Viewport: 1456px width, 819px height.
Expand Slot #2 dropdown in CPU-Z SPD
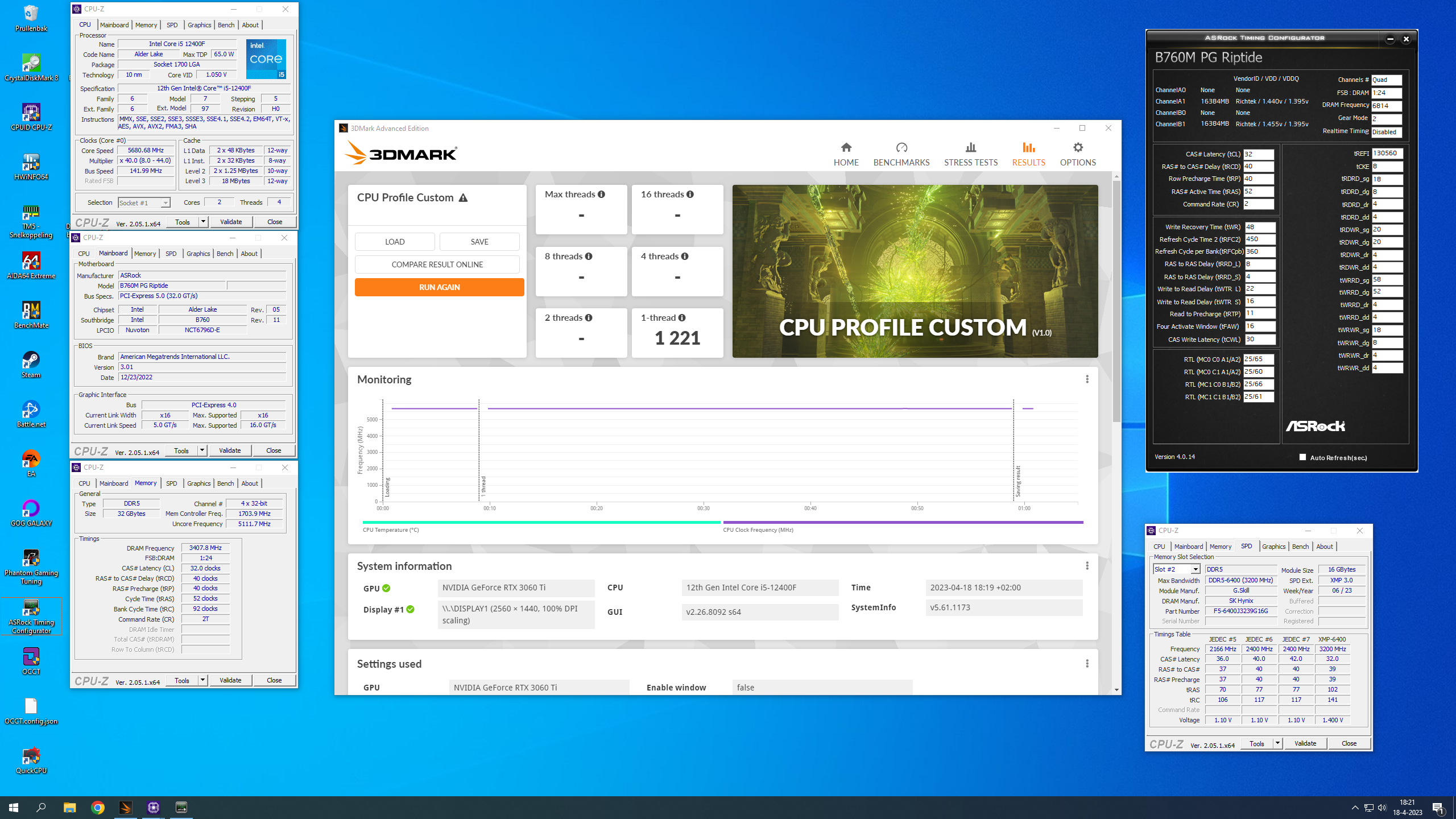point(1195,569)
